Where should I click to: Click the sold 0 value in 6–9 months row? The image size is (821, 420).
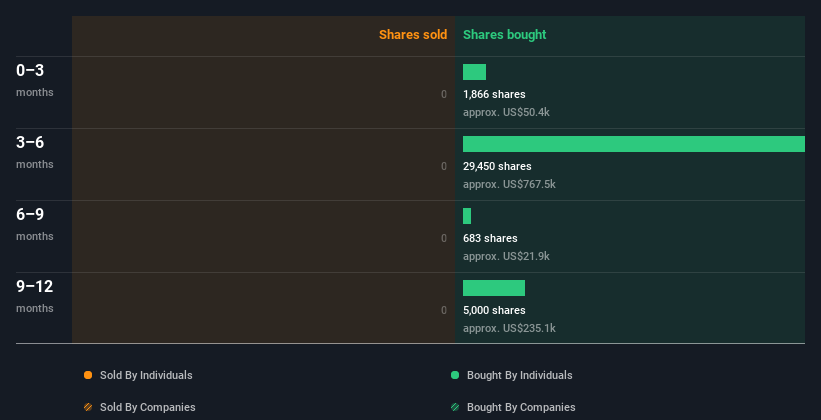[x=444, y=238]
